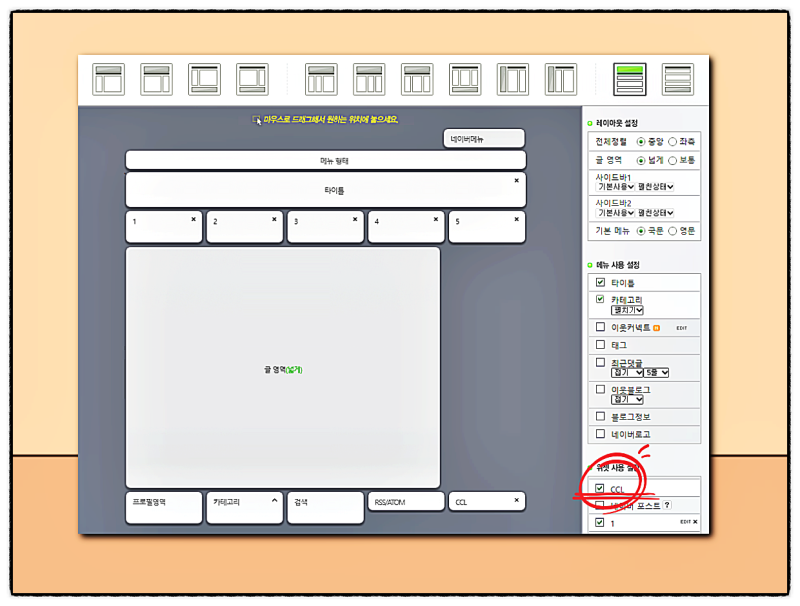800x606 pixels.
Task: Select the 메뉴 형태 bar
Action: click(x=326, y=161)
